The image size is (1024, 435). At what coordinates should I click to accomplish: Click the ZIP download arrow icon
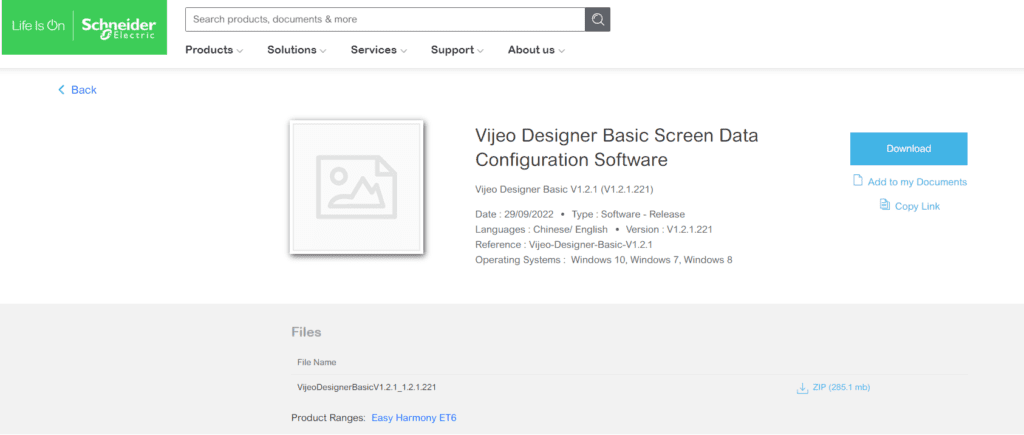[x=803, y=389]
